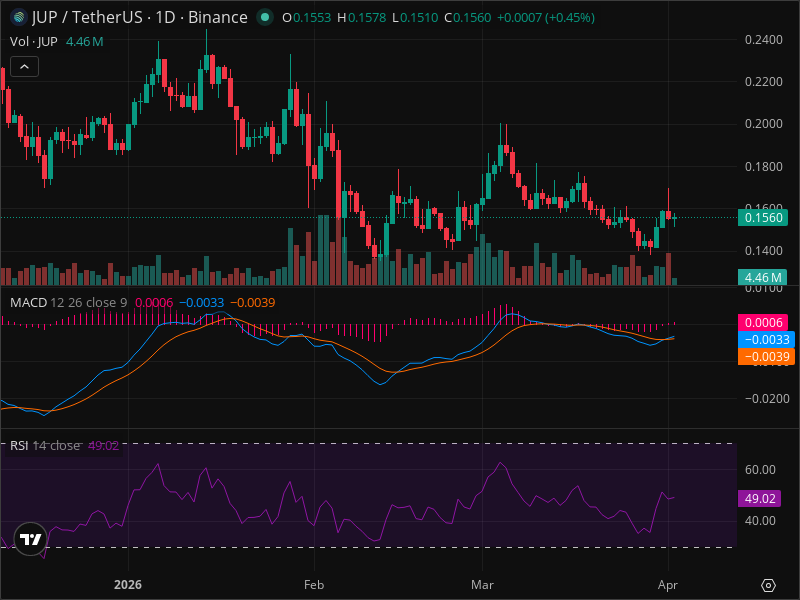The height and width of the screenshot is (600, 800).
Task: Open the TradingView logo link
Action: [31, 539]
